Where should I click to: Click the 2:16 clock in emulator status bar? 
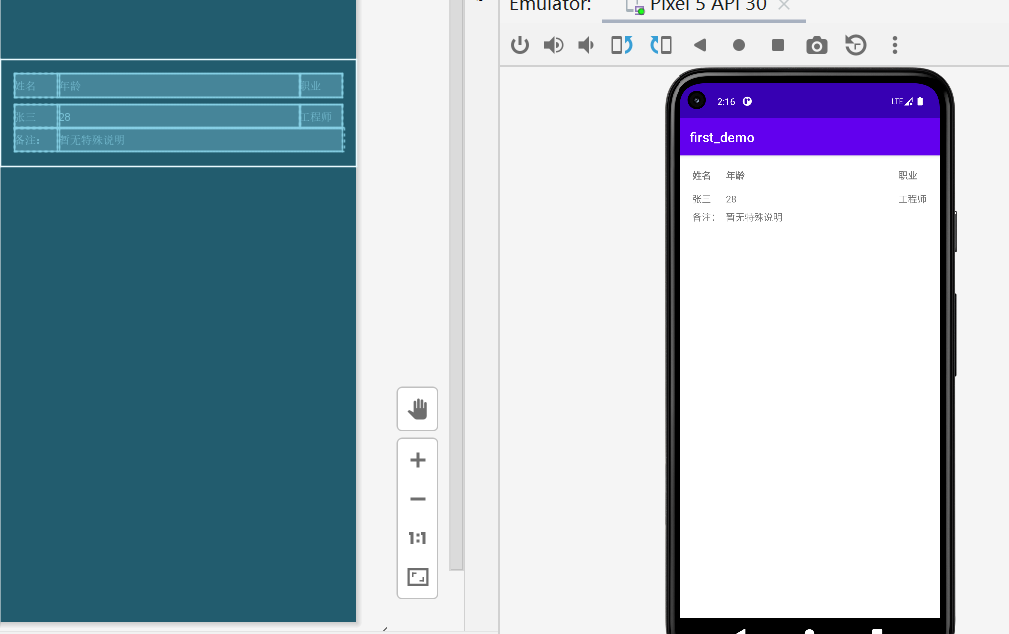pos(726,102)
